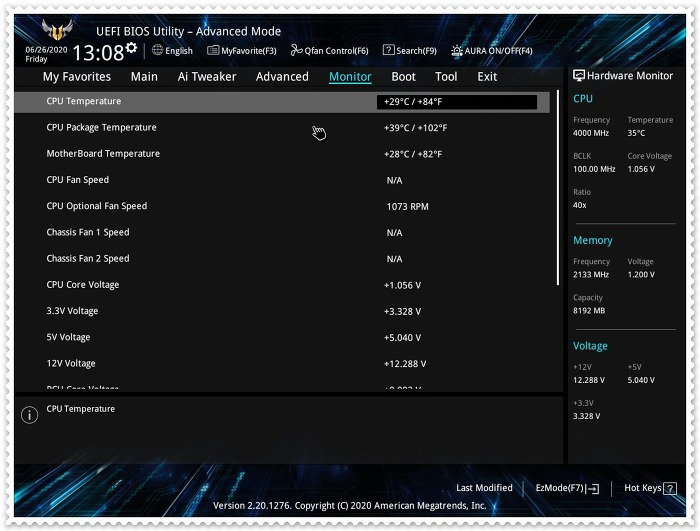Open the Exit tab
The height and width of the screenshot is (531, 700).
click(487, 77)
